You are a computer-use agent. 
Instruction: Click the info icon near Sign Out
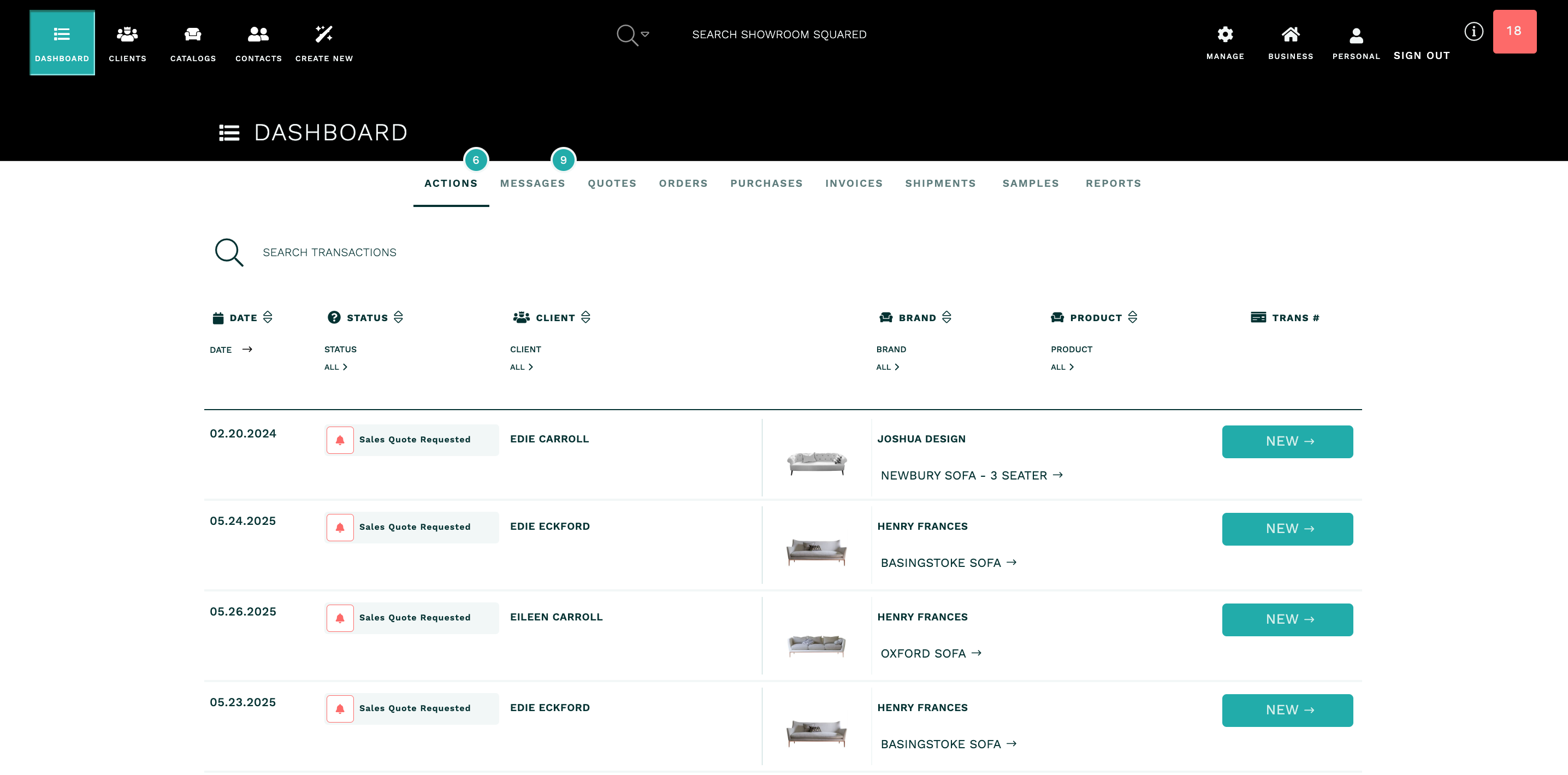[1474, 31]
